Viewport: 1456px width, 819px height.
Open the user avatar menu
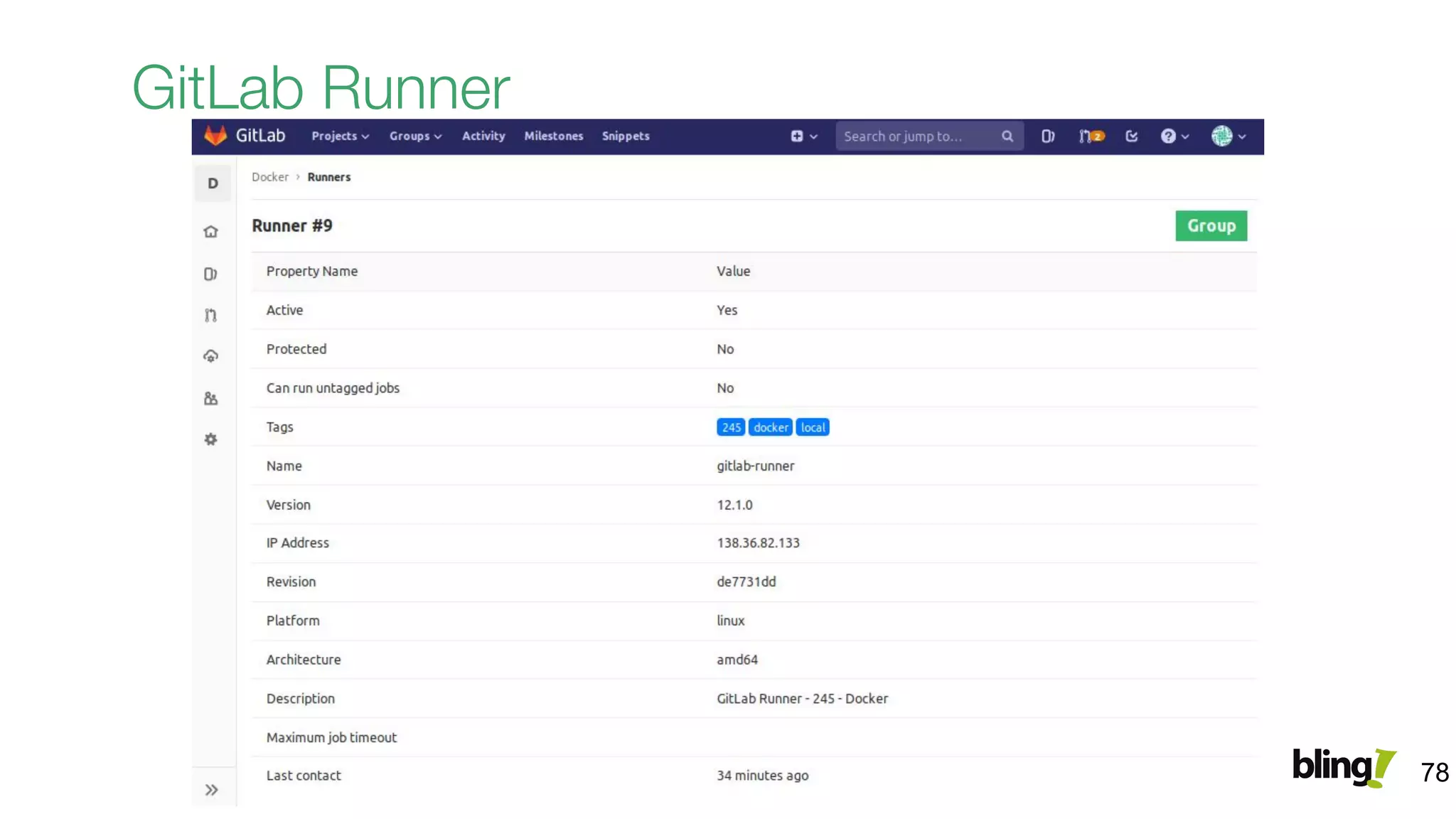1228,136
